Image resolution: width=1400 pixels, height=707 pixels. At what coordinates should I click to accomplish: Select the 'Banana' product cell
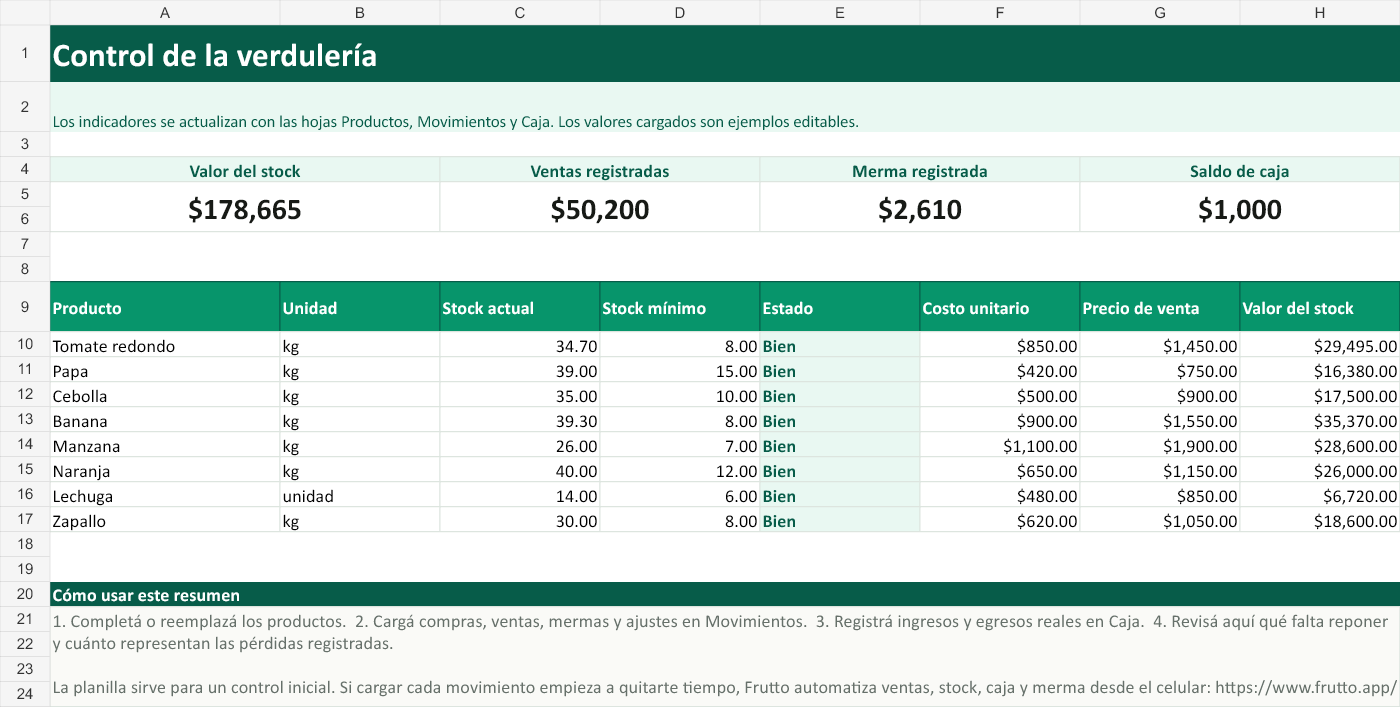tap(165, 420)
